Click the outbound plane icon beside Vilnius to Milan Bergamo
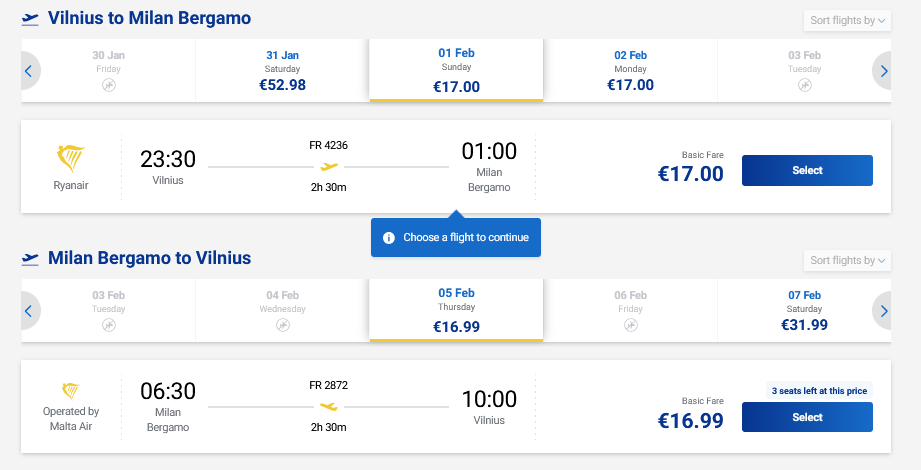 click(30, 18)
